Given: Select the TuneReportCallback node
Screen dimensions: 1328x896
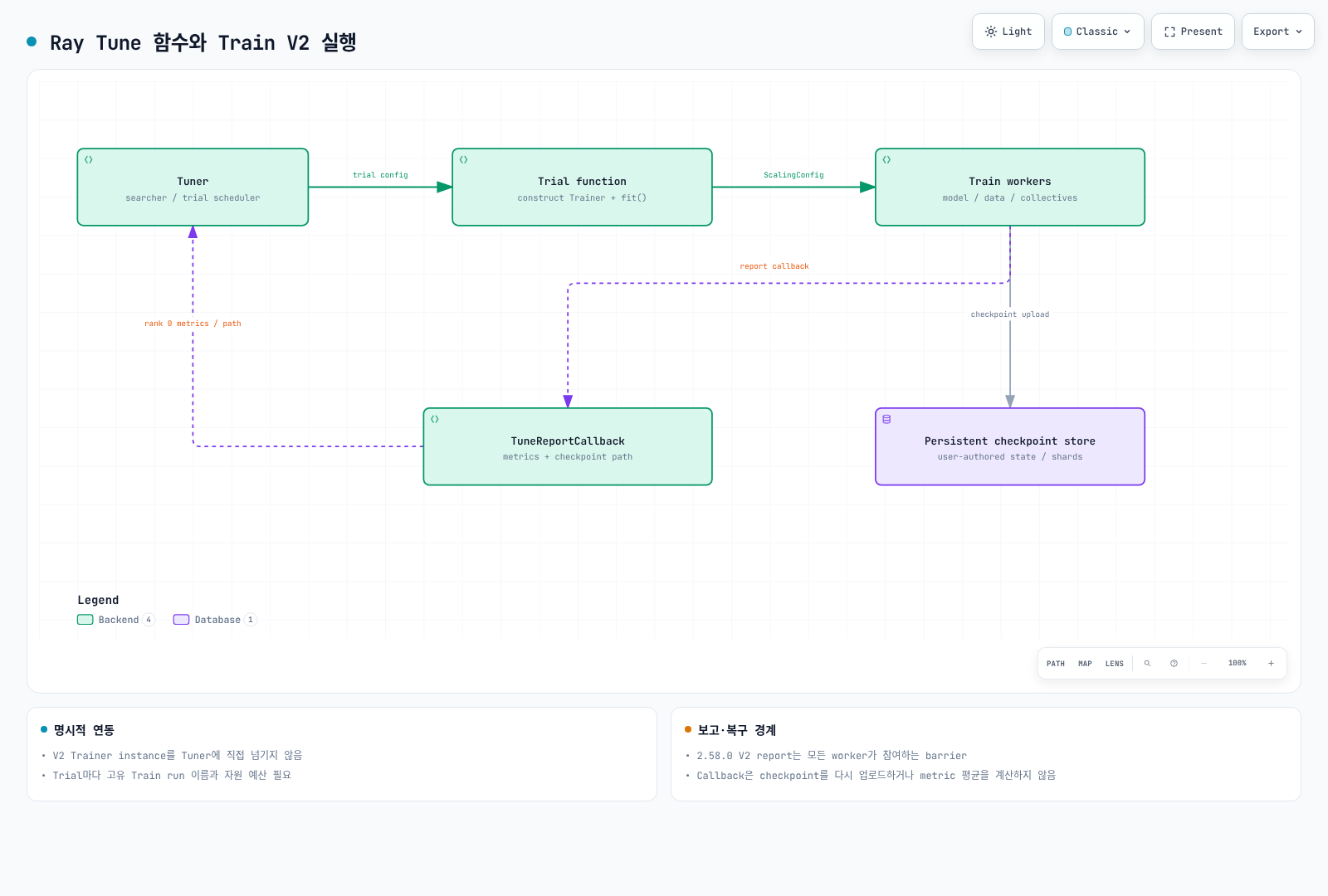Looking at the screenshot, I should click(568, 446).
